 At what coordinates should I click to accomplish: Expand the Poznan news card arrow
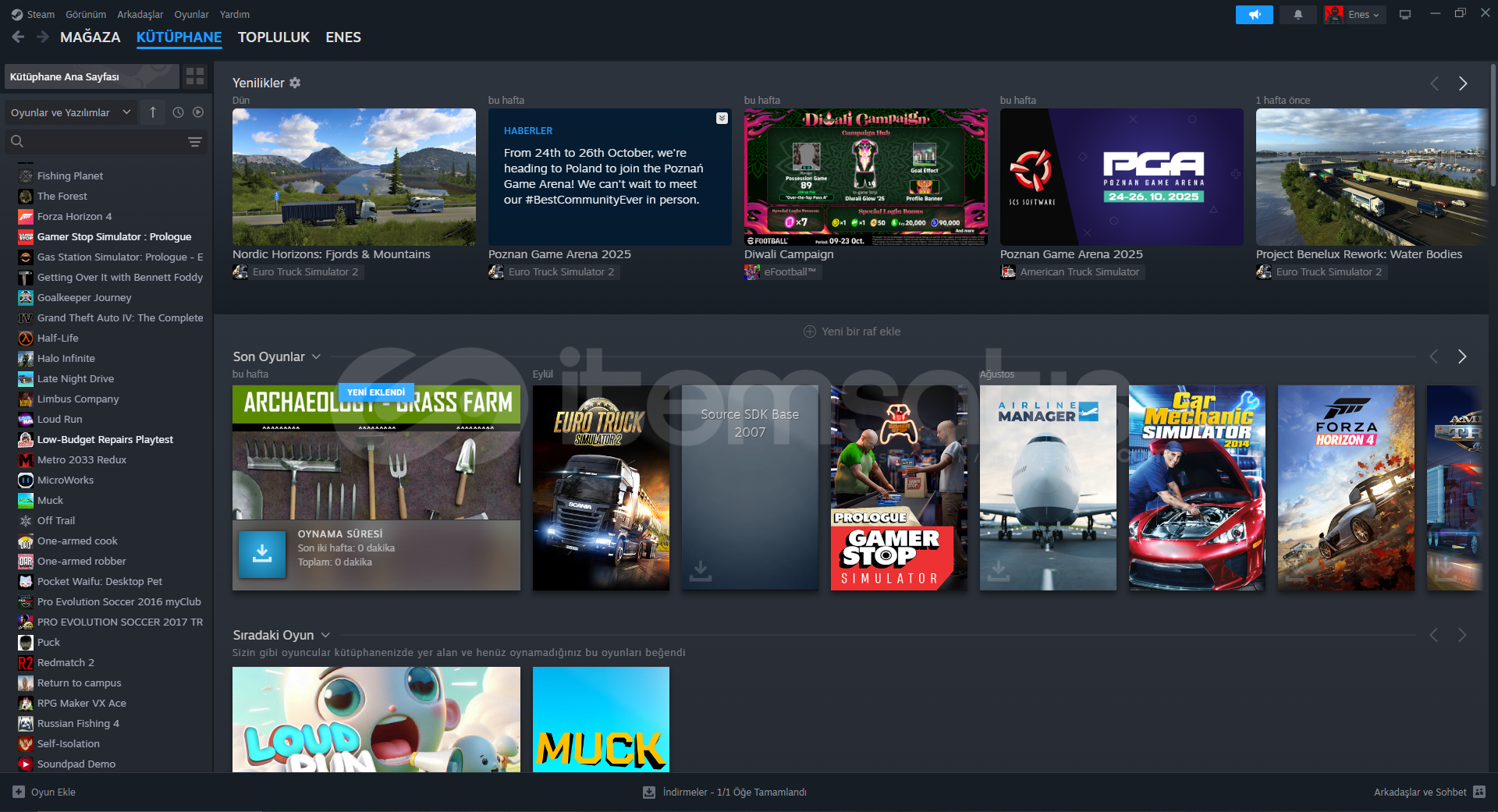[722, 118]
